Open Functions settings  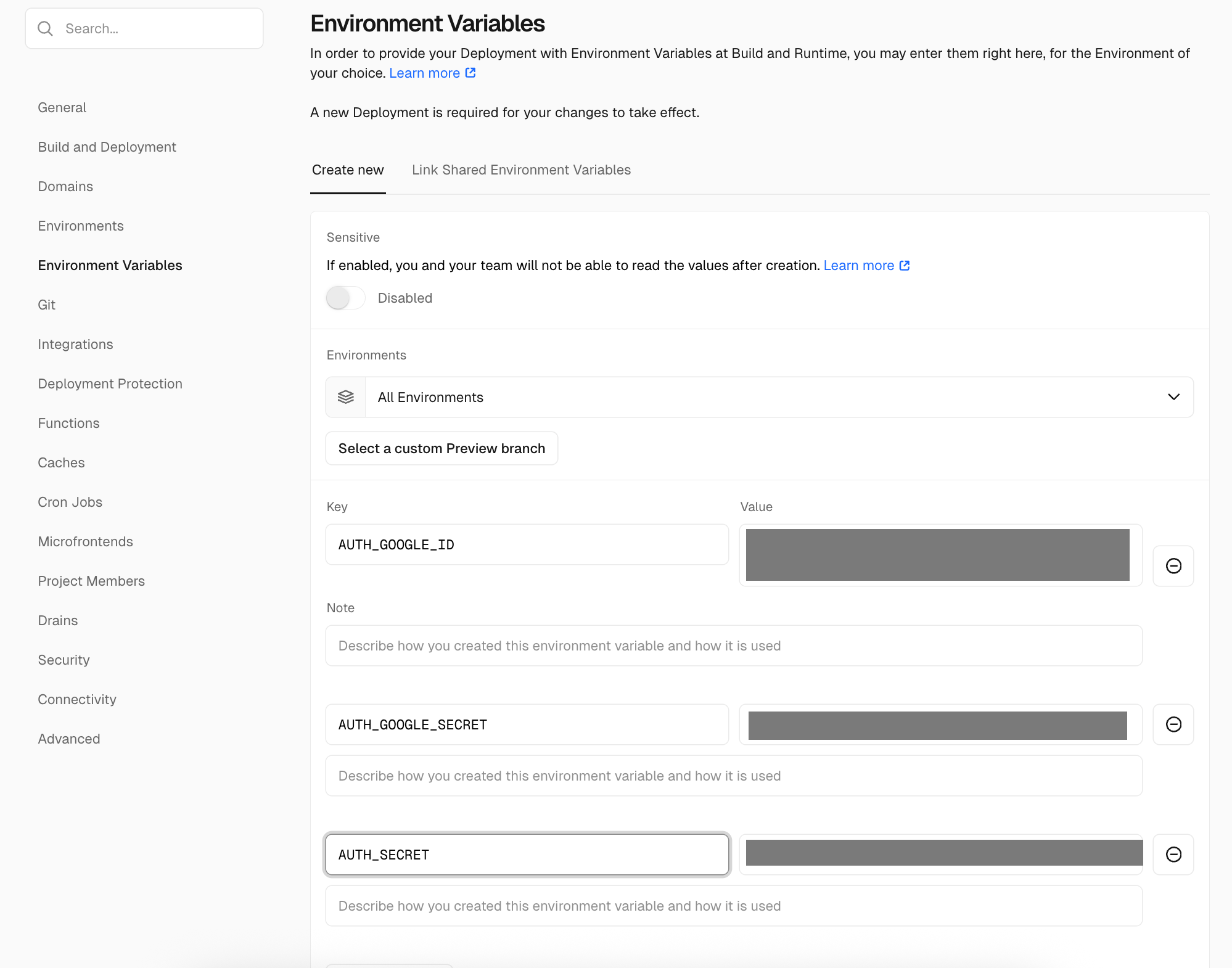coord(69,423)
